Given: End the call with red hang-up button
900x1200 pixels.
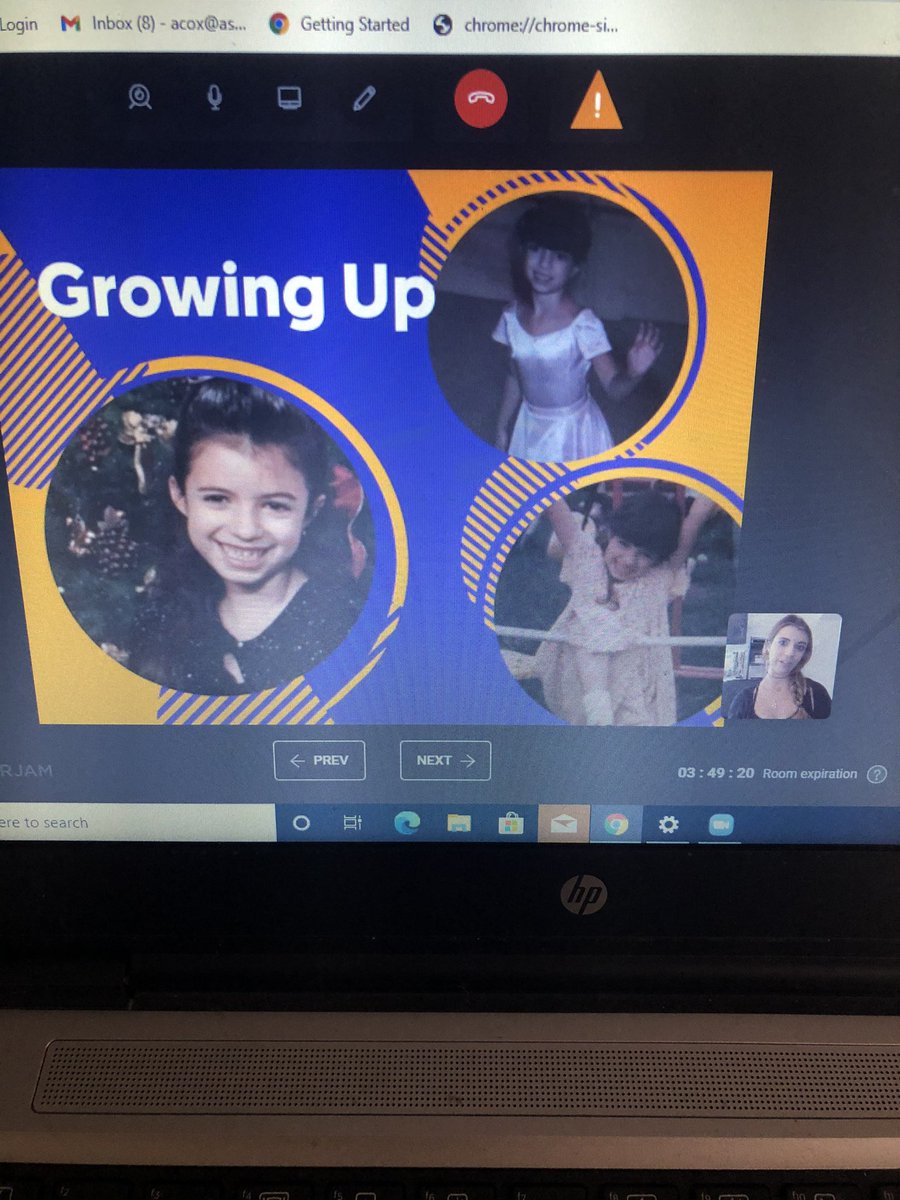Looking at the screenshot, I should tap(481, 99).
